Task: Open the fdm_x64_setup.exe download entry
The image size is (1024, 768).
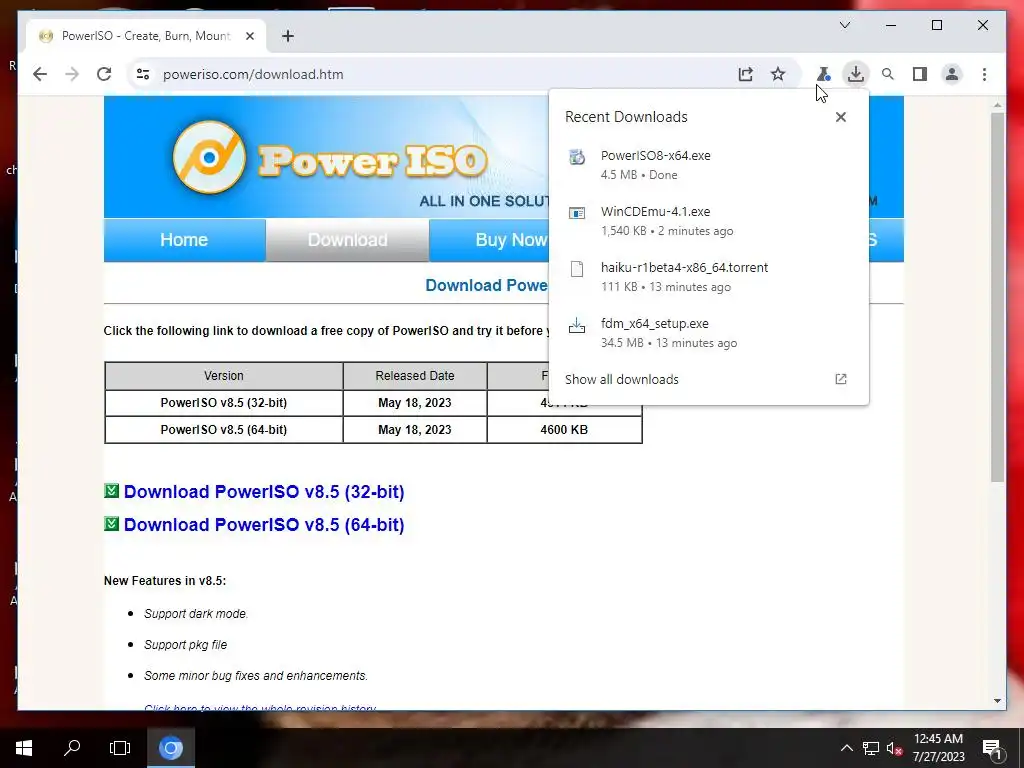Action: 709,332
